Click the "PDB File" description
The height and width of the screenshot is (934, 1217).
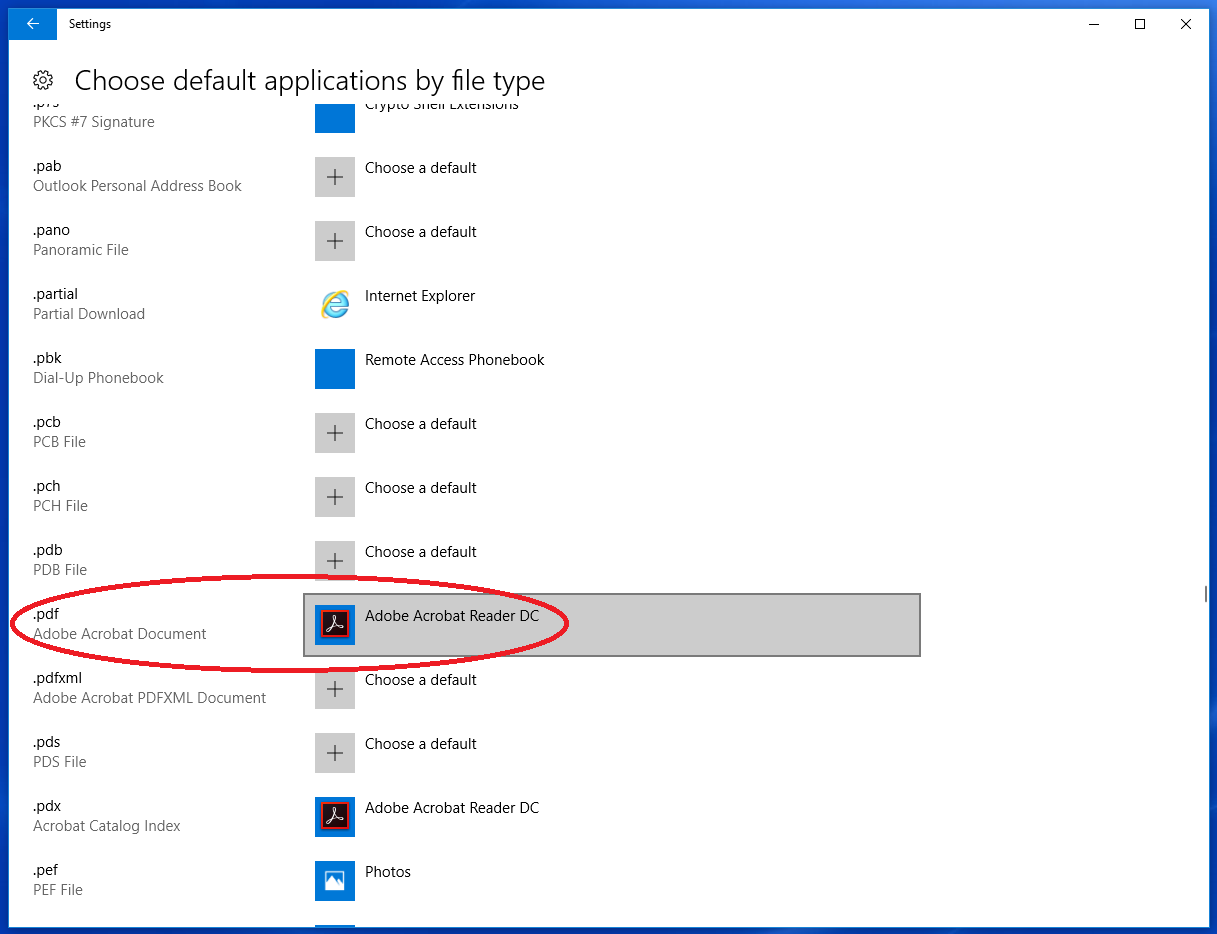[x=60, y=570]
